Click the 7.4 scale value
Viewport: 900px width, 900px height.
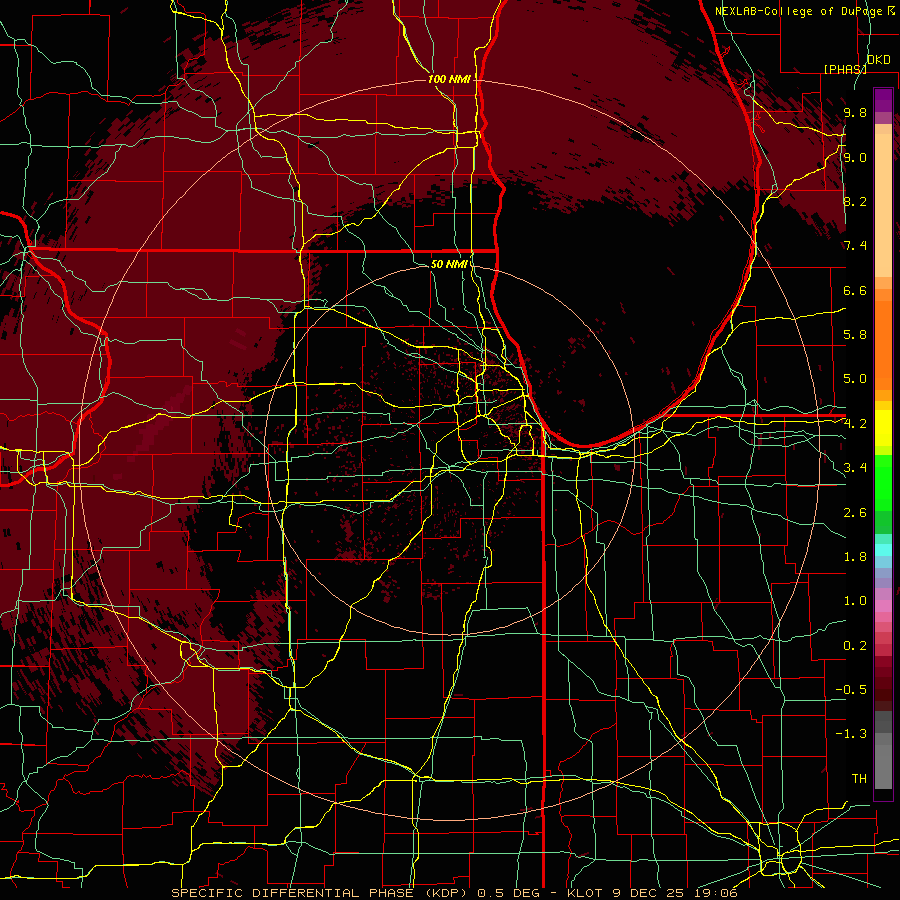point(855,246)
